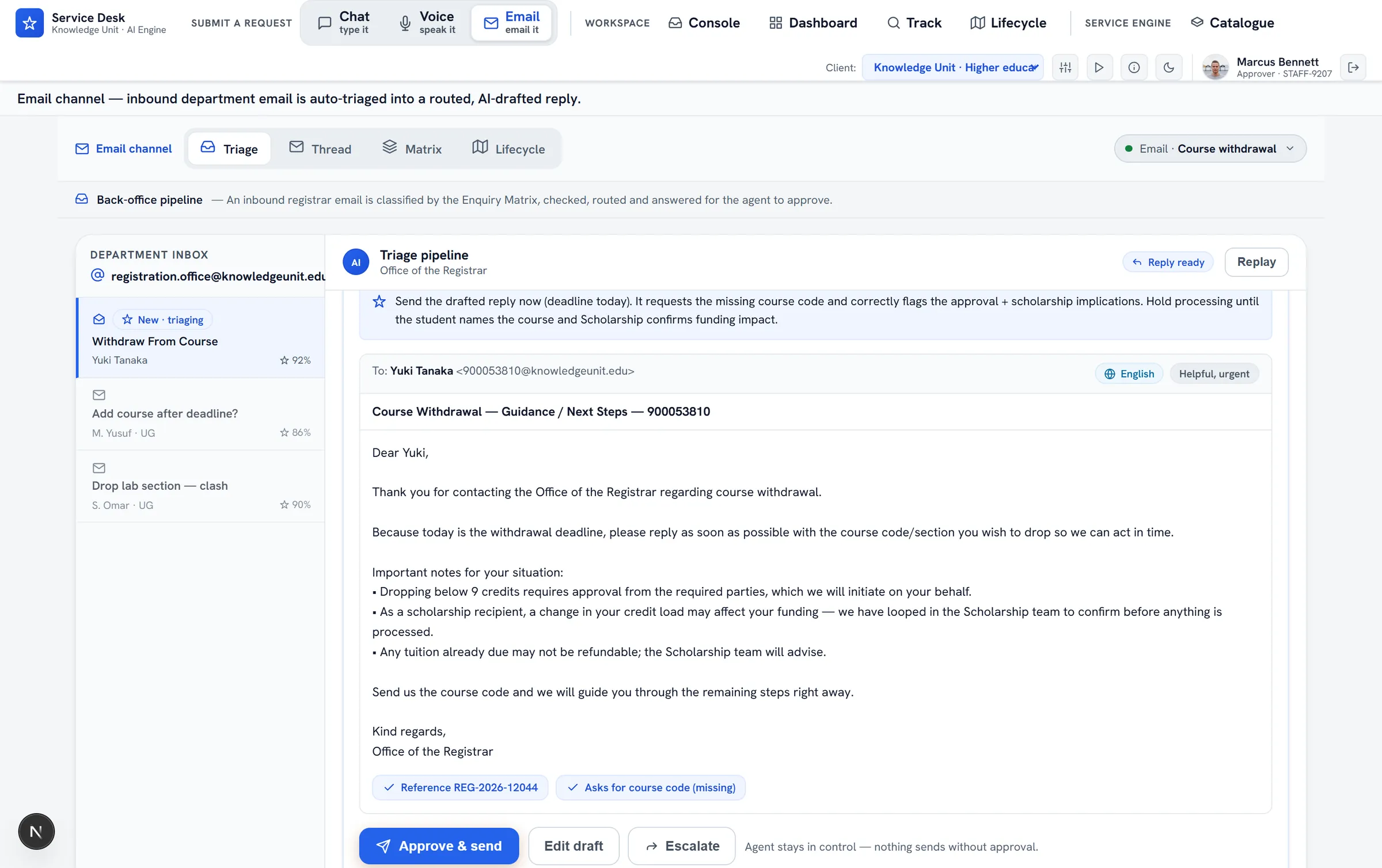
Task: Switch to the Thread tab
Action: pyautogui.click(x=320, y=149)
